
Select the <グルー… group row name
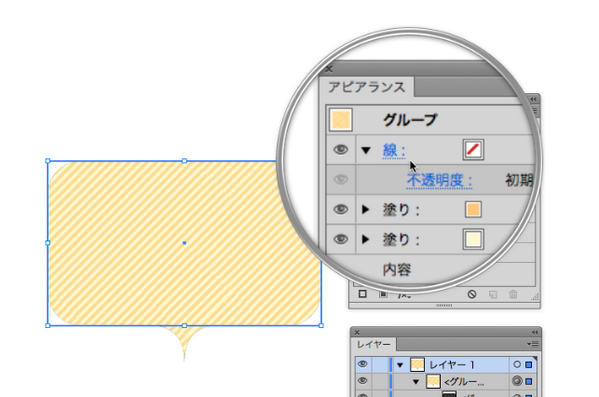click(464, 381)
